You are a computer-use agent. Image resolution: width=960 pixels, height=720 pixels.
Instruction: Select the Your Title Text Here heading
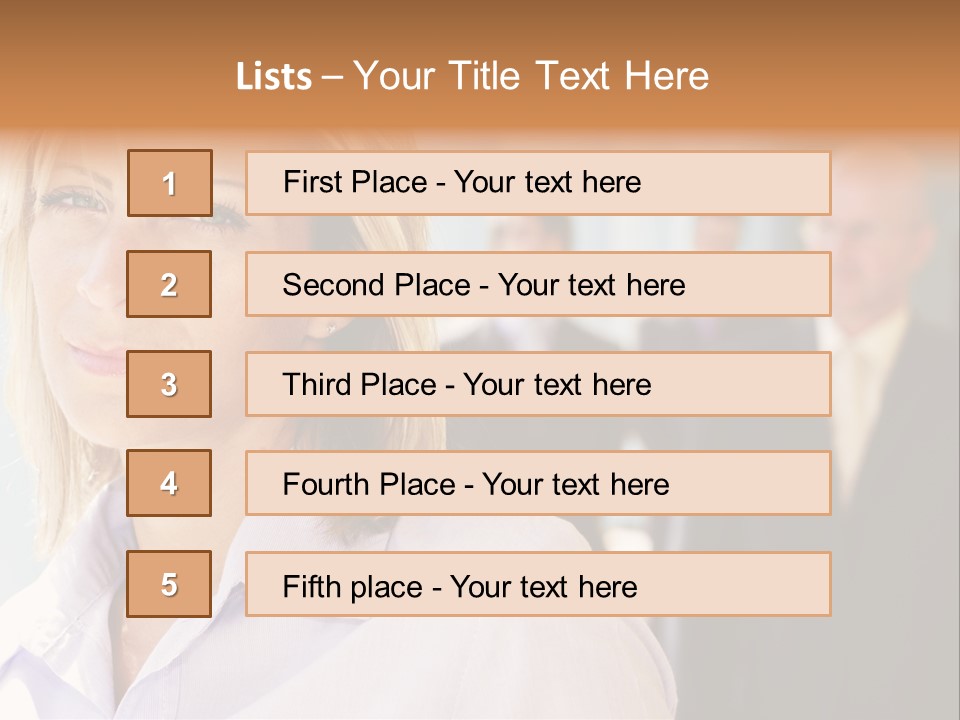pyautogui.click(x=531, y=76)
